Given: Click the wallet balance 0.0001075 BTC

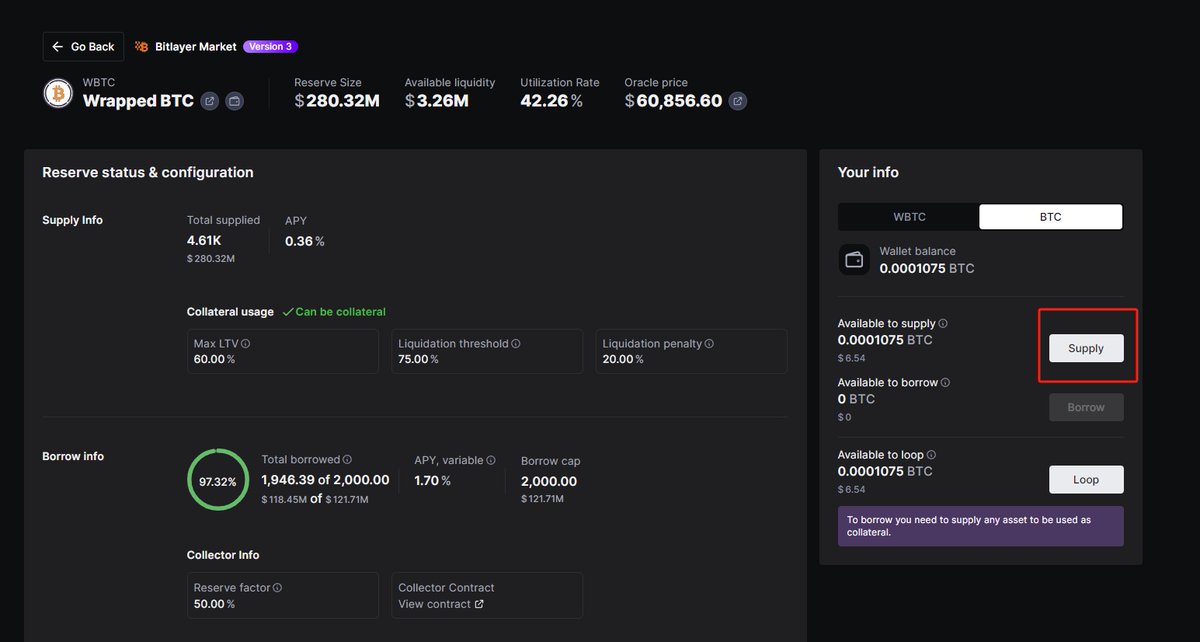Looking at the screenshot, I should pos(927,268).
